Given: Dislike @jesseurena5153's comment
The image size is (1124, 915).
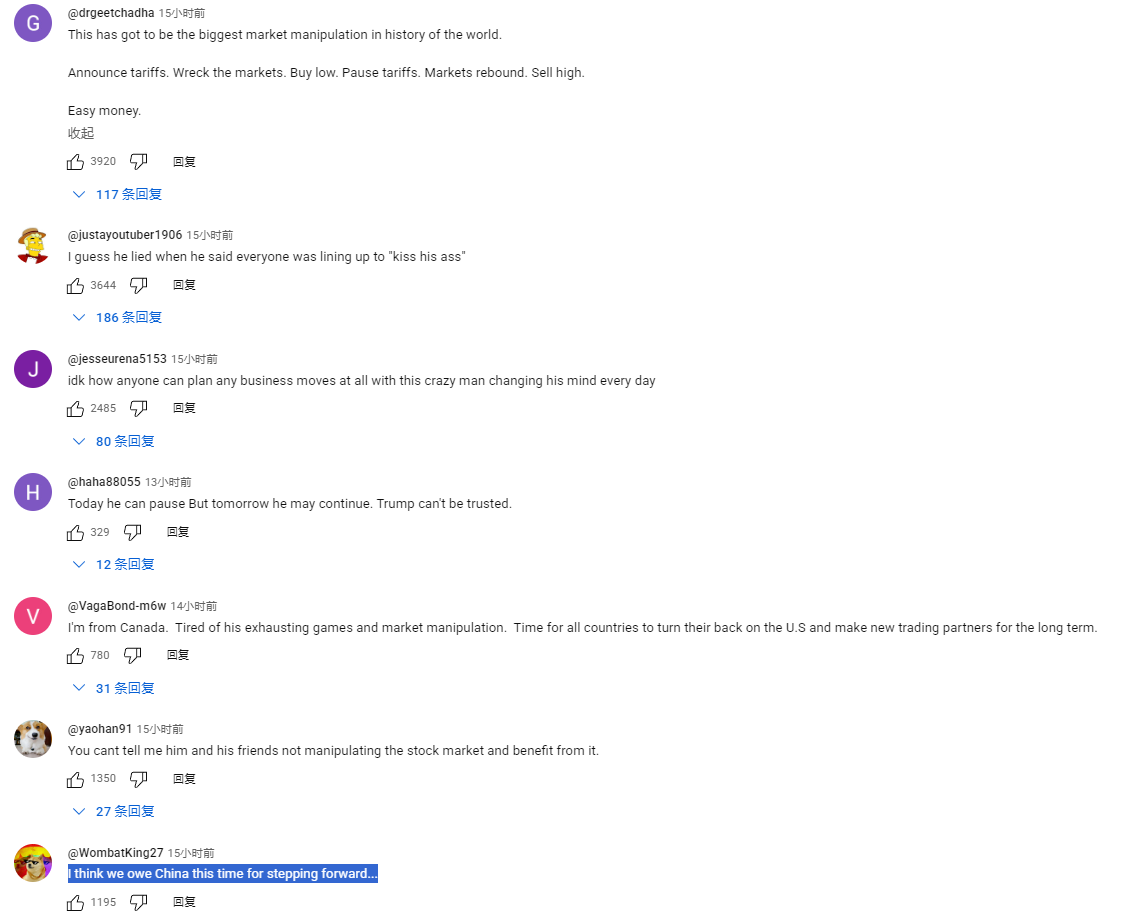Looking at the screenshot, I should click(x=139, y=409).
